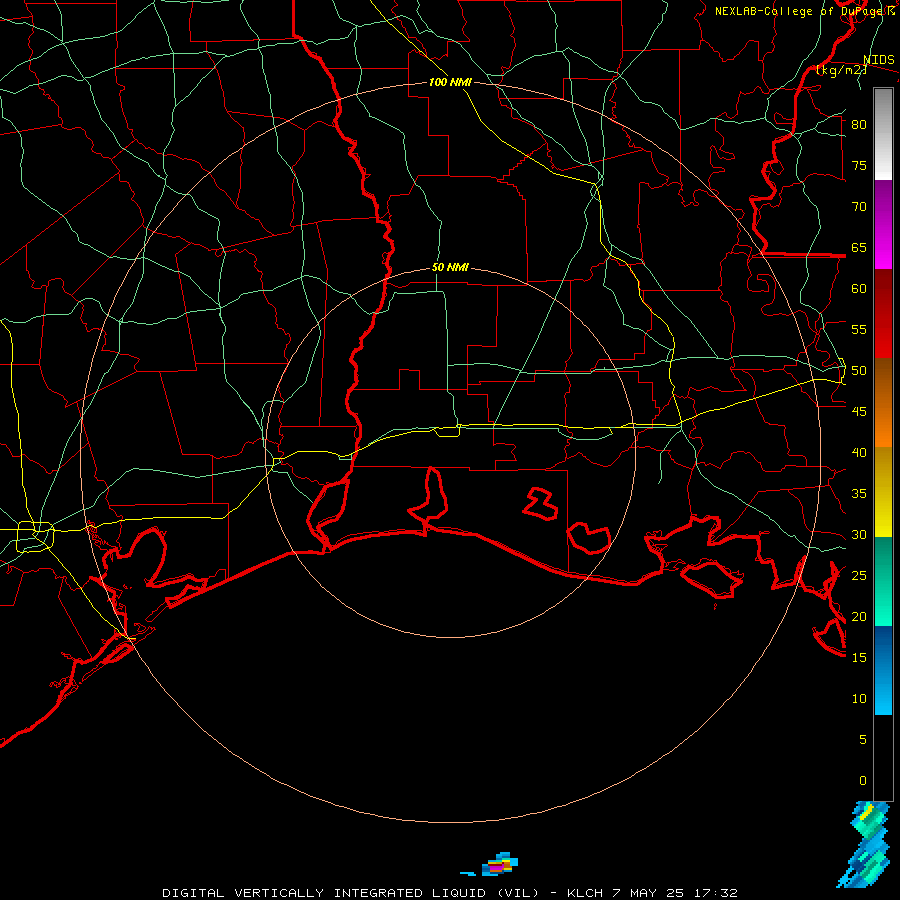Click the 50 NMI range ring label
The image size is (900, 900).
(x=450, y=267)
